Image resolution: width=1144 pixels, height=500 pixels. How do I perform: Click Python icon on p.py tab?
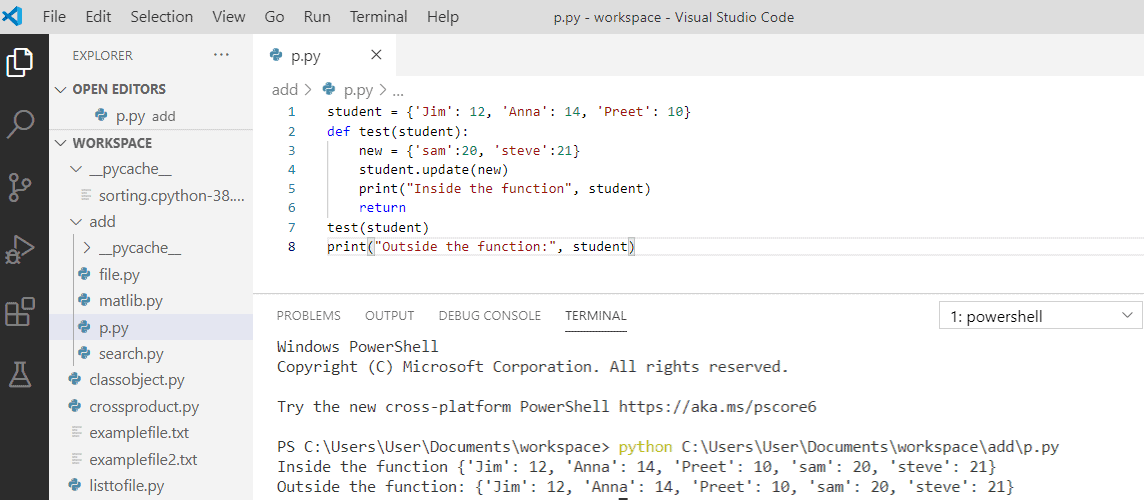(275, 55)
